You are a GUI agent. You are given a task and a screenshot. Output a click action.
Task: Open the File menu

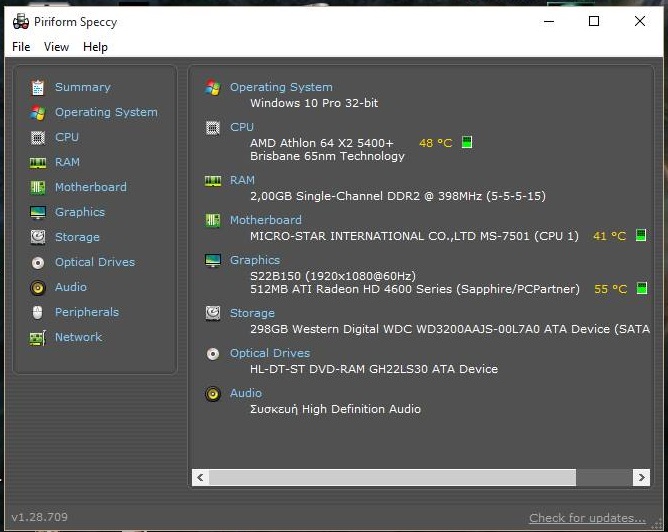[21, 47]
